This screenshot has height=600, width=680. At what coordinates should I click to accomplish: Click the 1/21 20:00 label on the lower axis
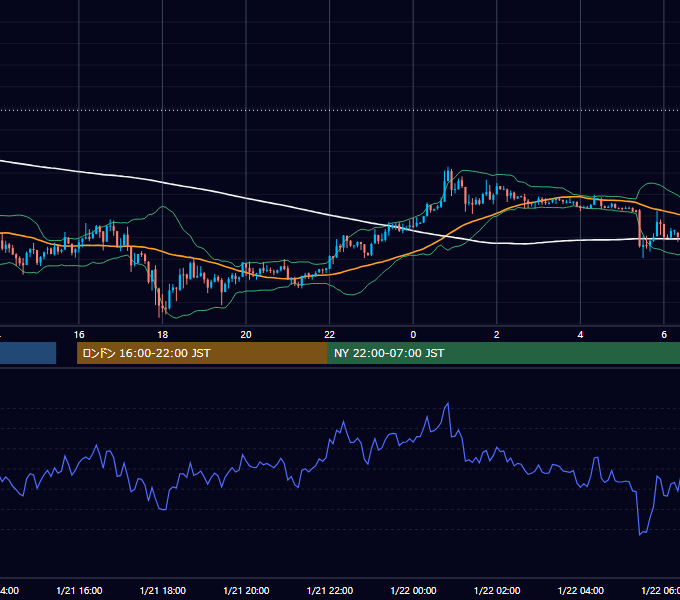click(246, 590)
